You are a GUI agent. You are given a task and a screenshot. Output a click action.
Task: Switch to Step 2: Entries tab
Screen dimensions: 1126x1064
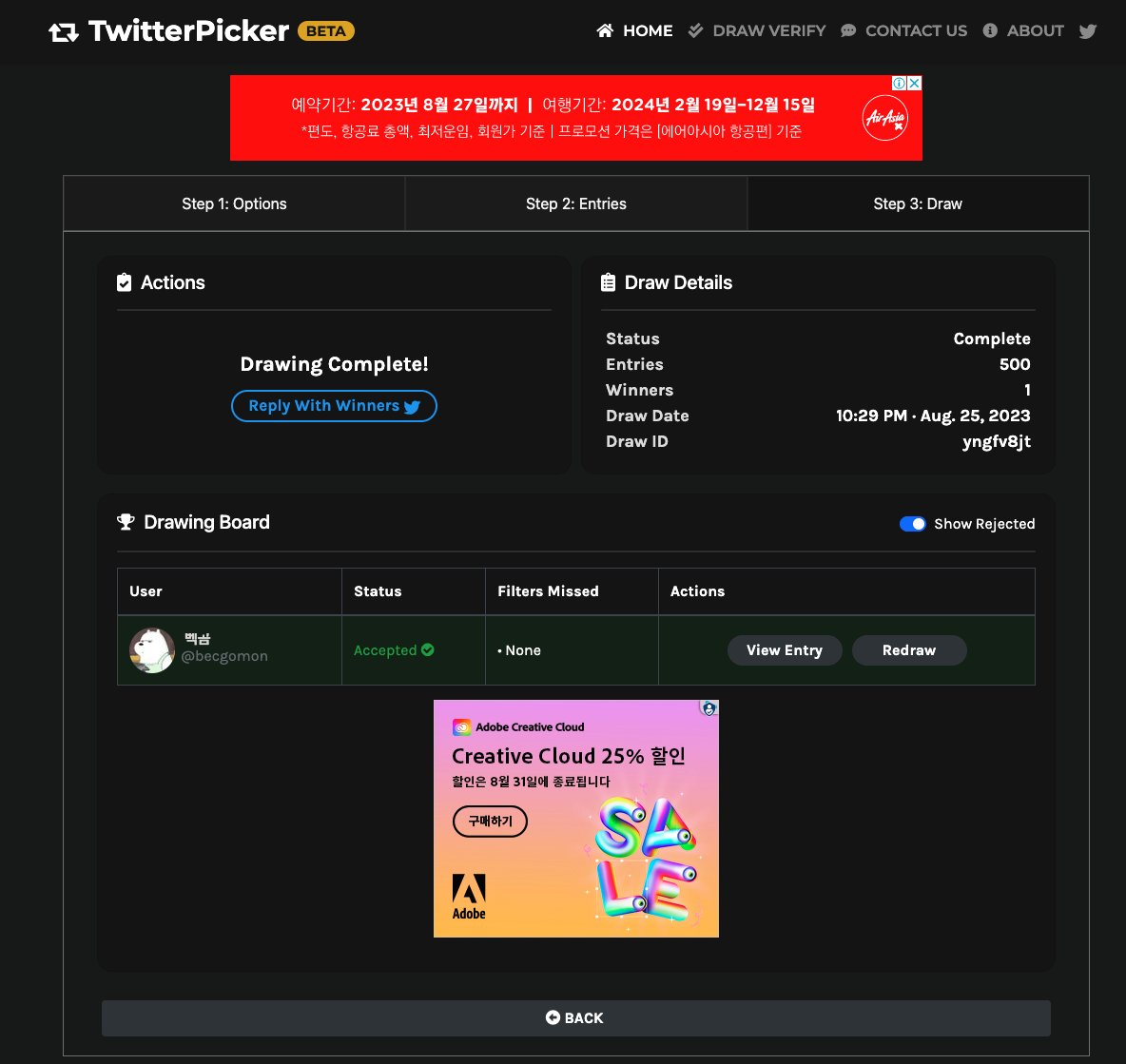point(576,203)
